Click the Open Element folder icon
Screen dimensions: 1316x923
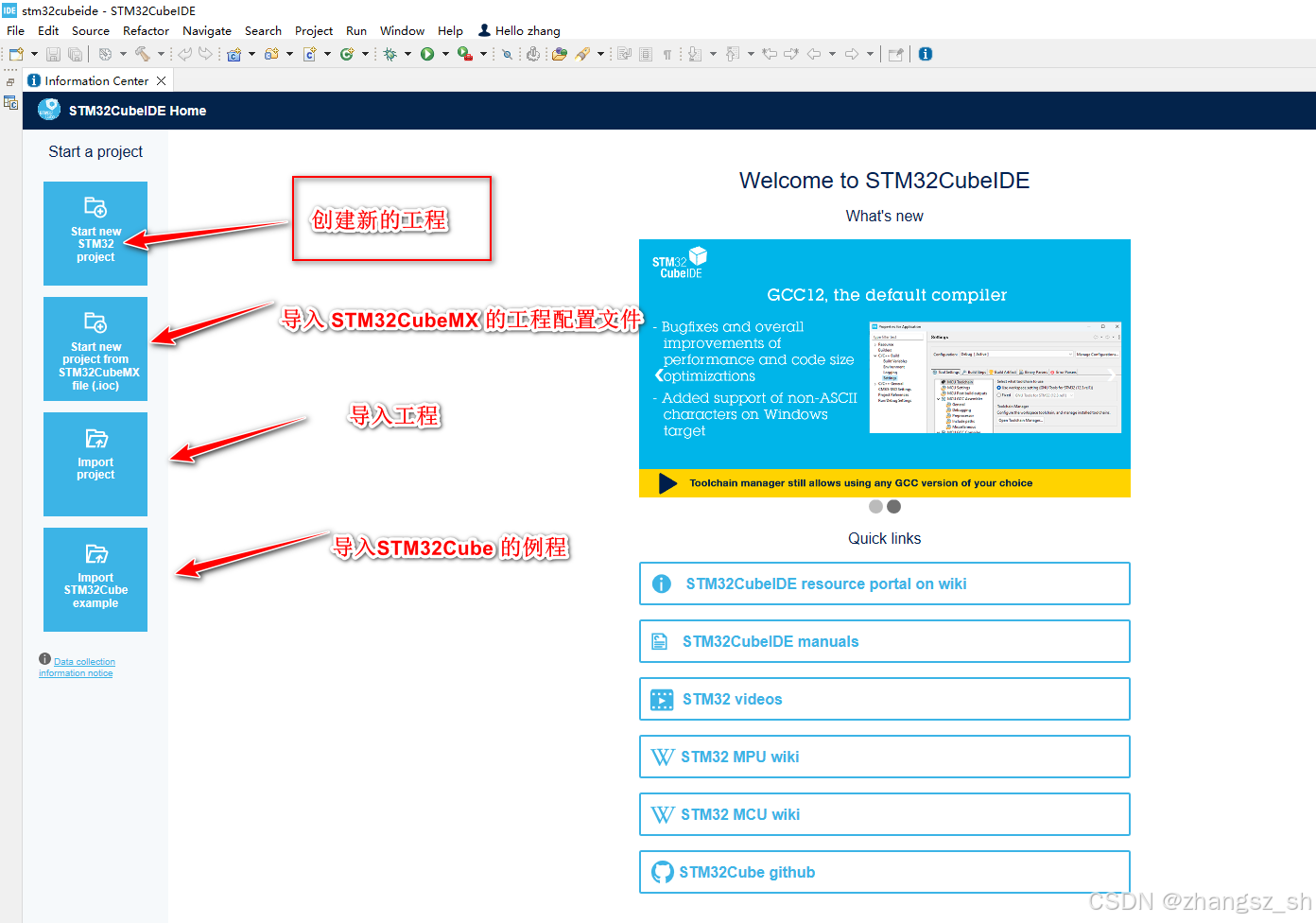(x=560, y=54)
